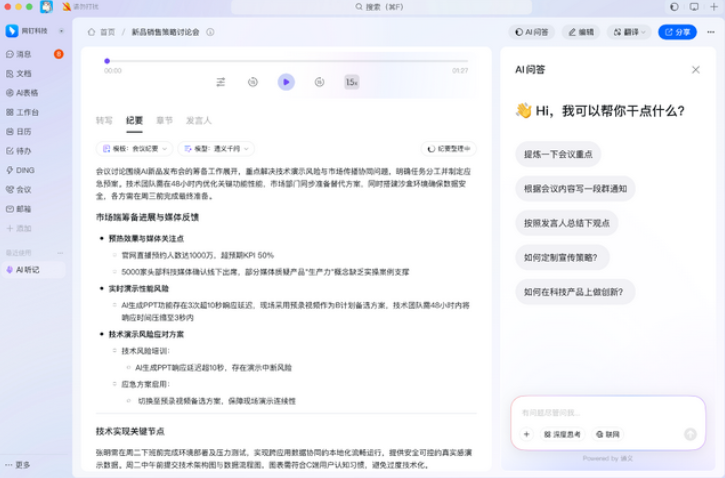Open 日历 calendar in the sidebar
The width and height of the screenshot is (725, 478).
[23, 131]
